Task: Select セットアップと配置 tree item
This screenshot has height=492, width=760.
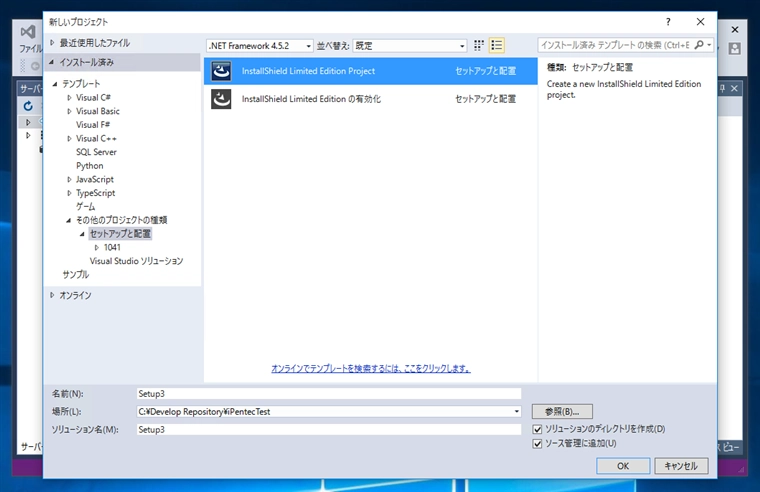Action: tap(120, 234)
